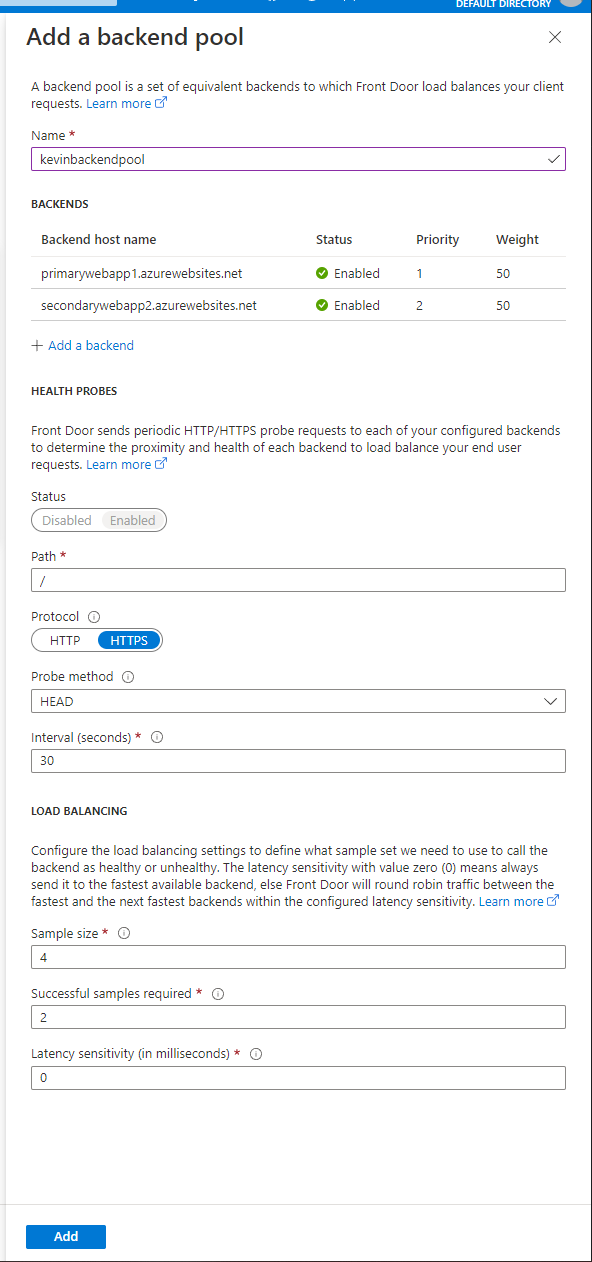592x1262 pixels.
Task: Open the Probe method dropdown
Action: point(550,701)
